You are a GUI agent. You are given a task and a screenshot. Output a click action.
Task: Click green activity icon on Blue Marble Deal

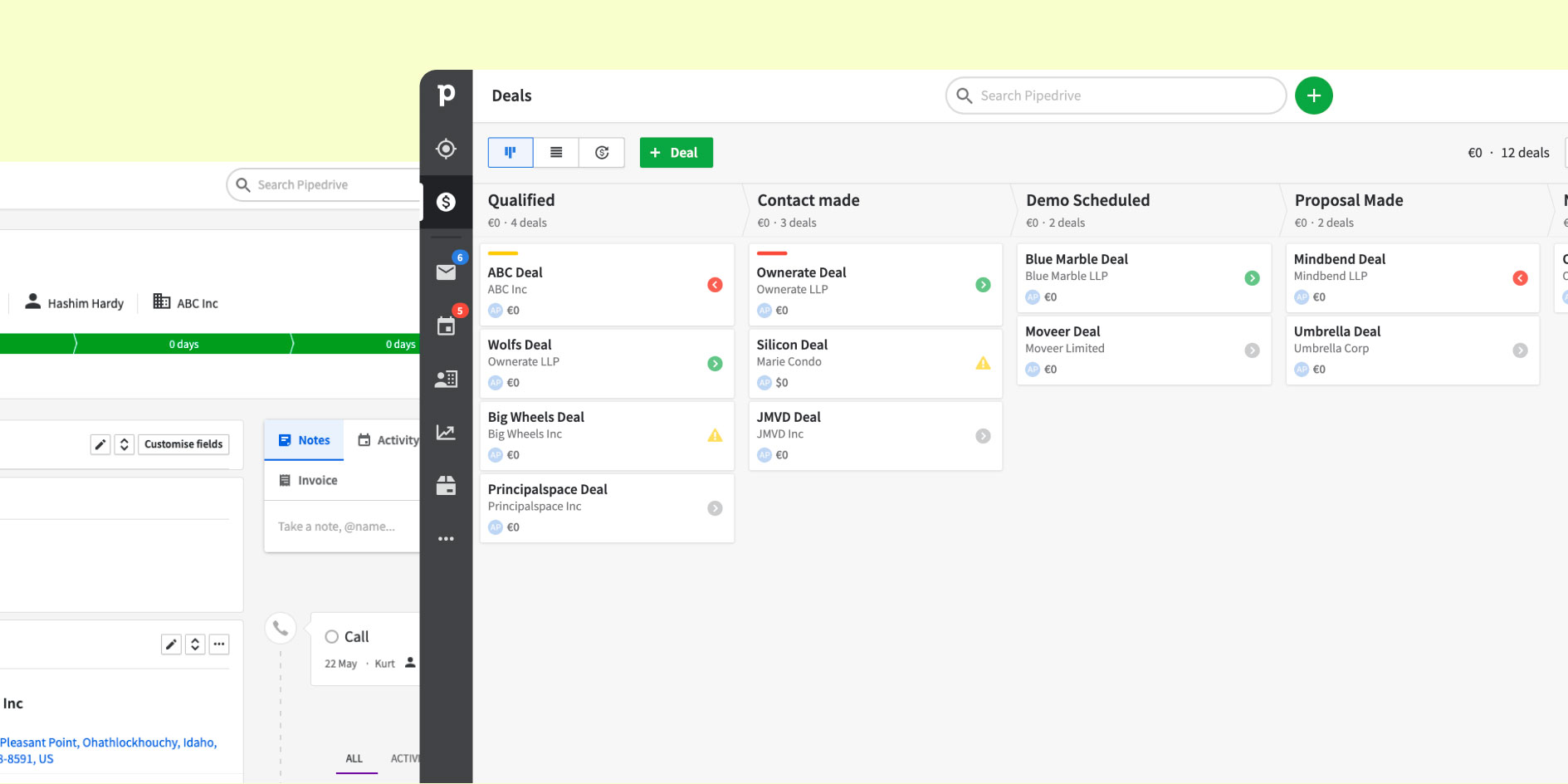tap(1252, 278)
